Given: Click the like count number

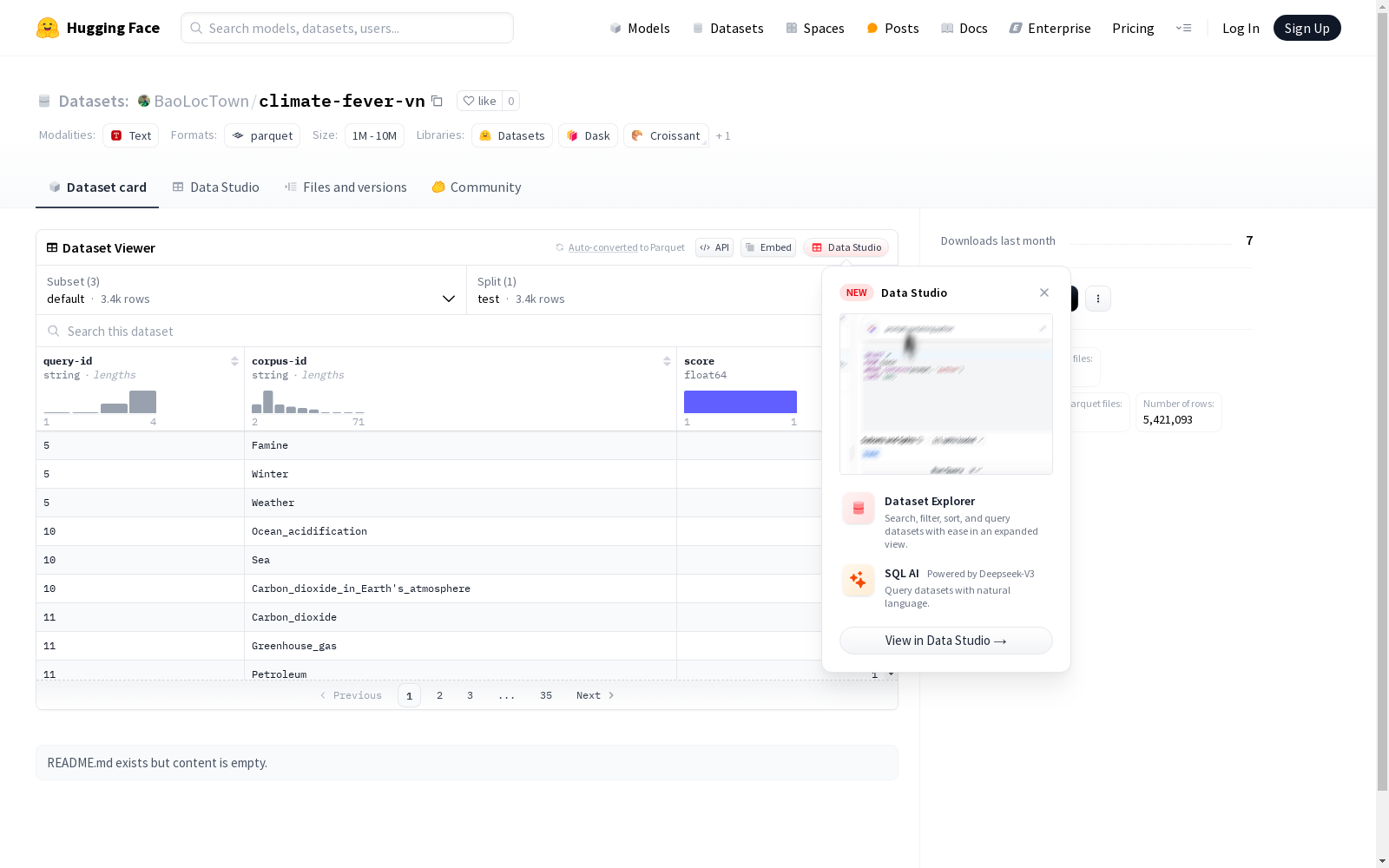Looking at the screenshot, I should click(511, 101).
